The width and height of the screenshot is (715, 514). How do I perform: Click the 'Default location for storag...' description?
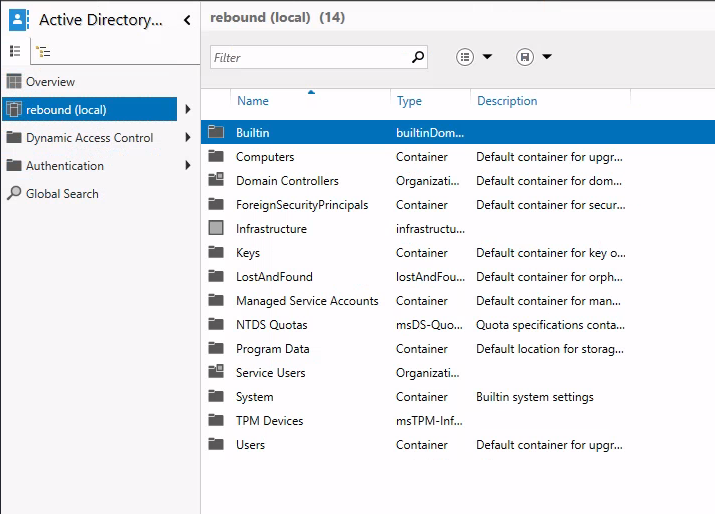(x=550, y=349)
